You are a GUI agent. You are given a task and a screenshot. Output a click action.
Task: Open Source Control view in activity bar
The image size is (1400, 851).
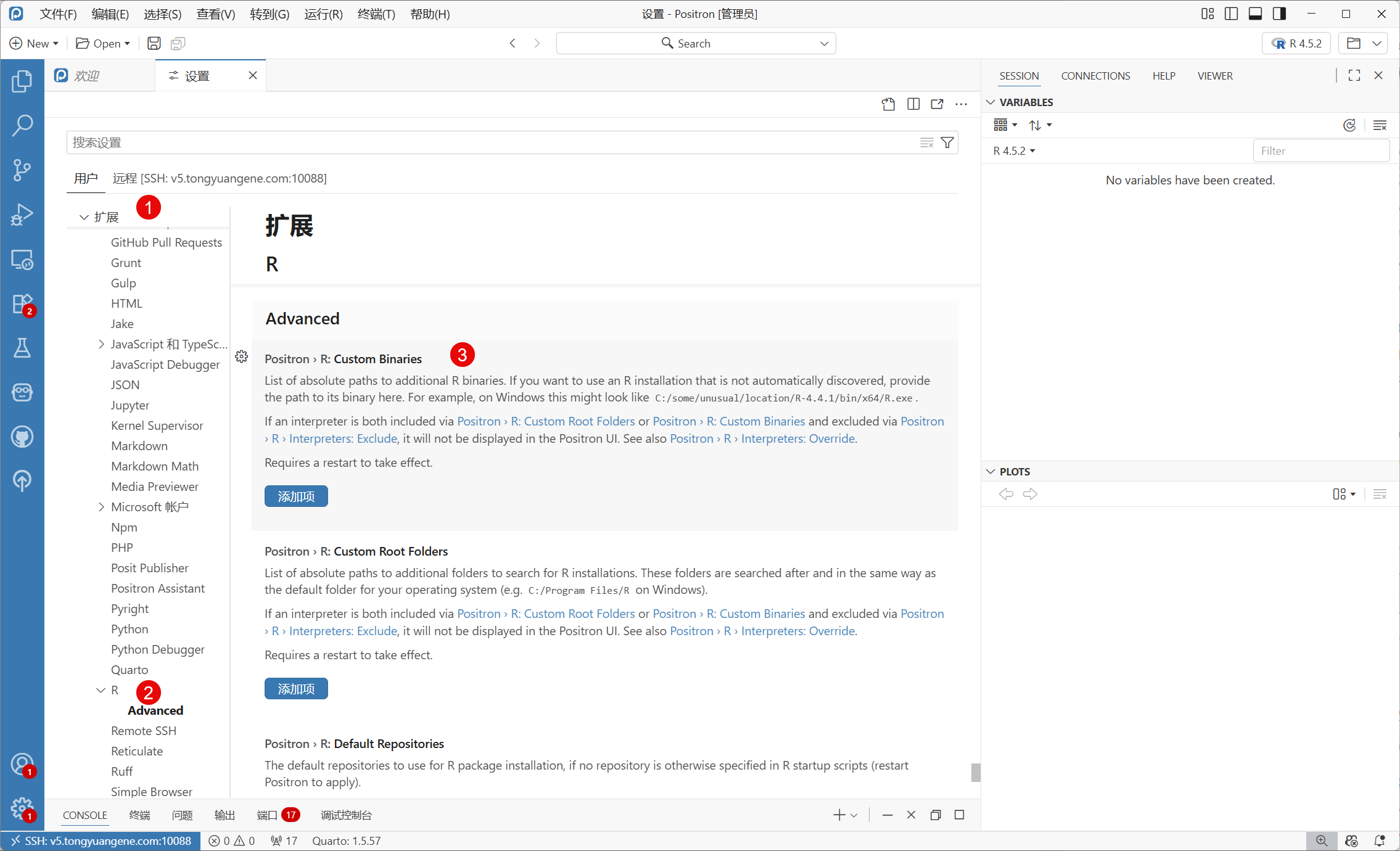coord(22,170)
